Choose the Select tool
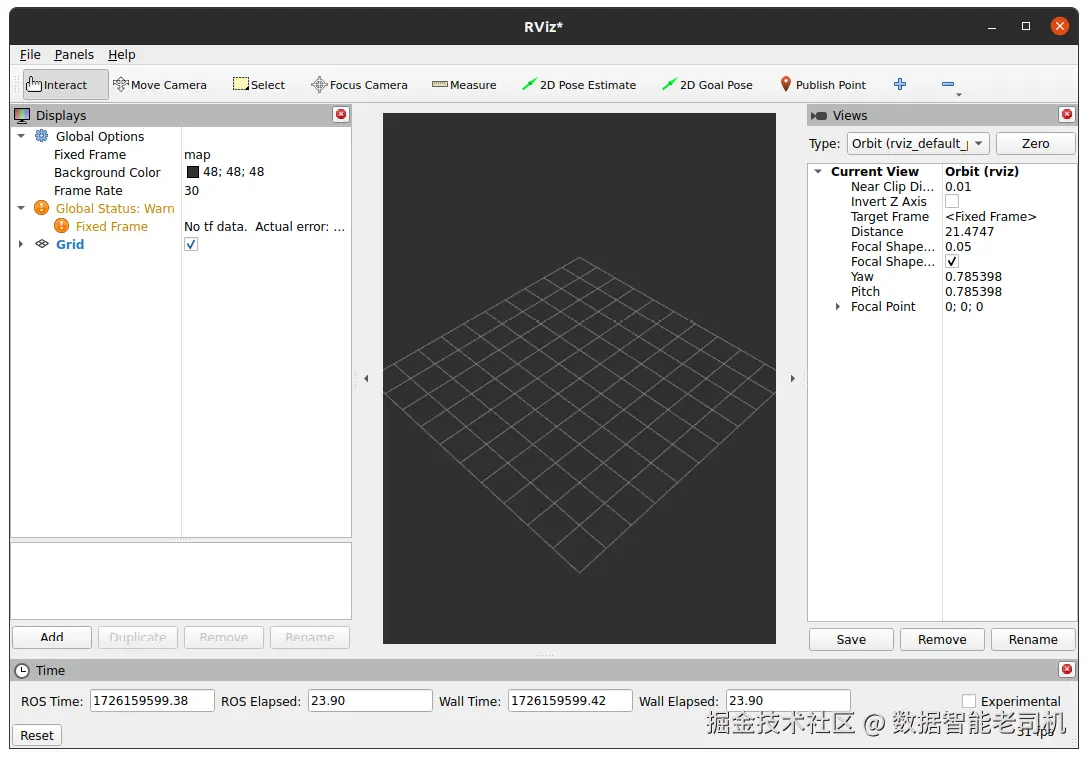1088x758 pixels. pos(259,85)
